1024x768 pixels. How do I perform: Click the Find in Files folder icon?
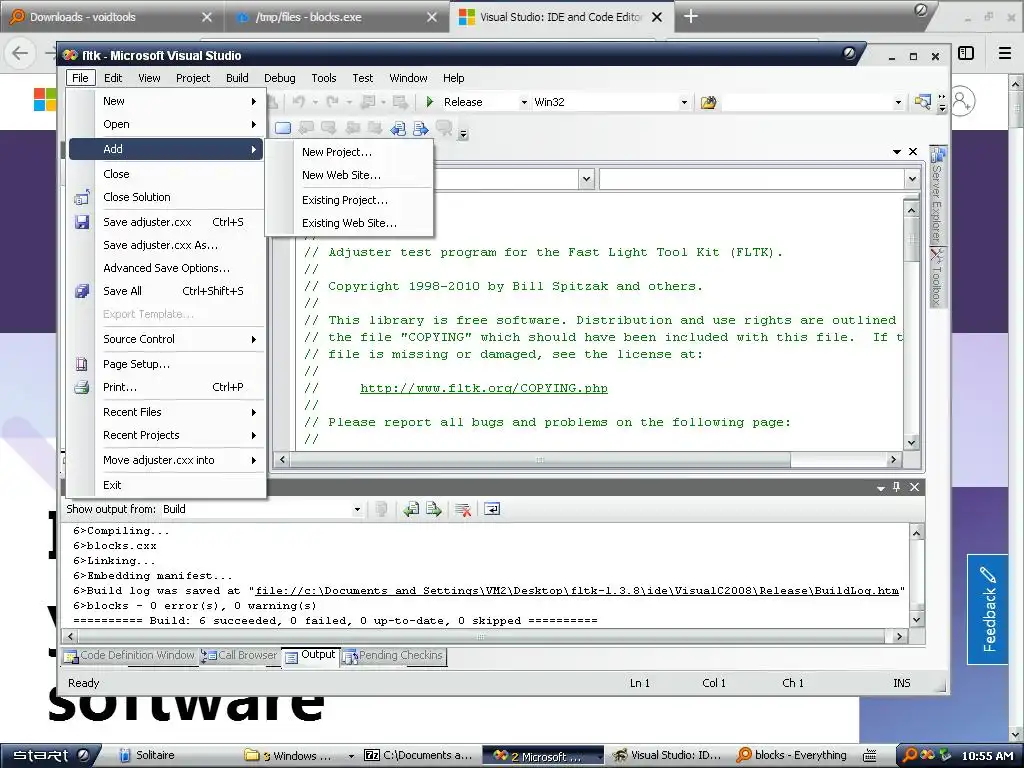pyautogui.click(x=709, y=102)
